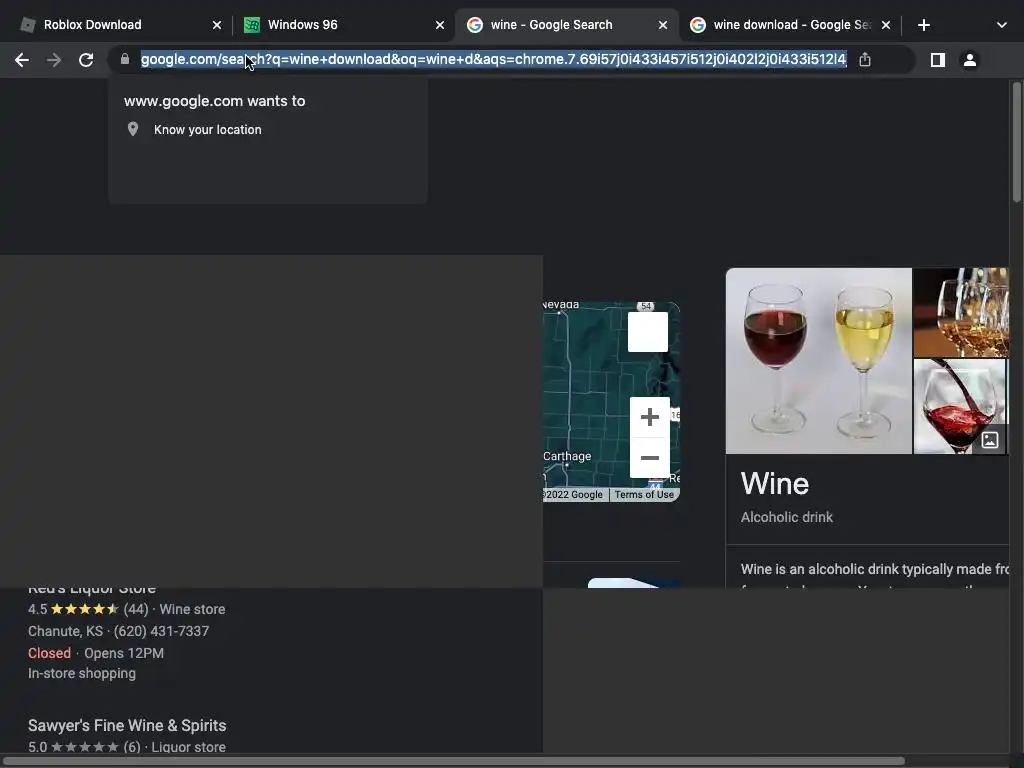1024x768 pixels.
Task: Zoom out on the map
Action: [x=649, y=458]
